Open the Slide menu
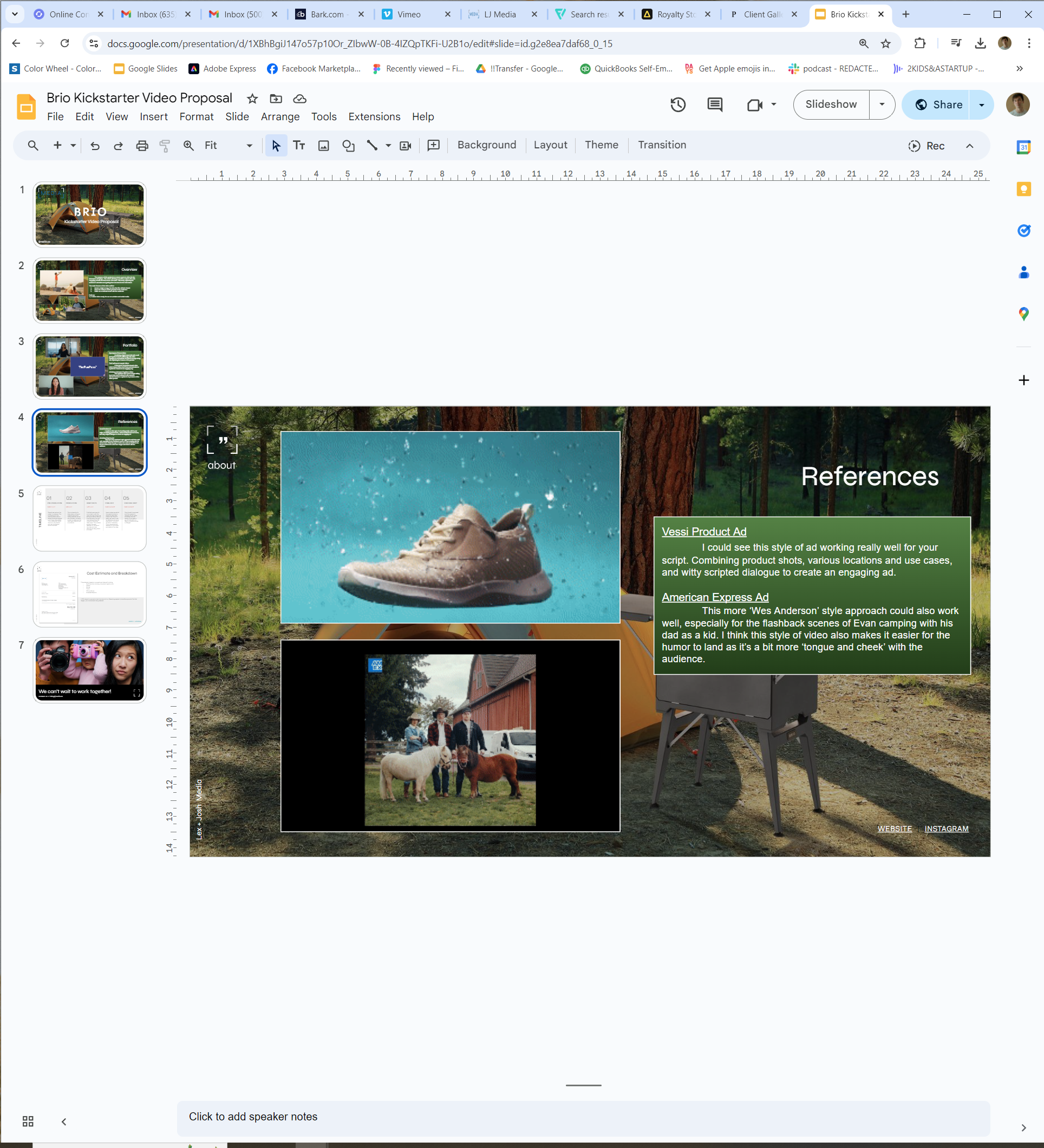1044x1148 pixels. tap(237, 116)
